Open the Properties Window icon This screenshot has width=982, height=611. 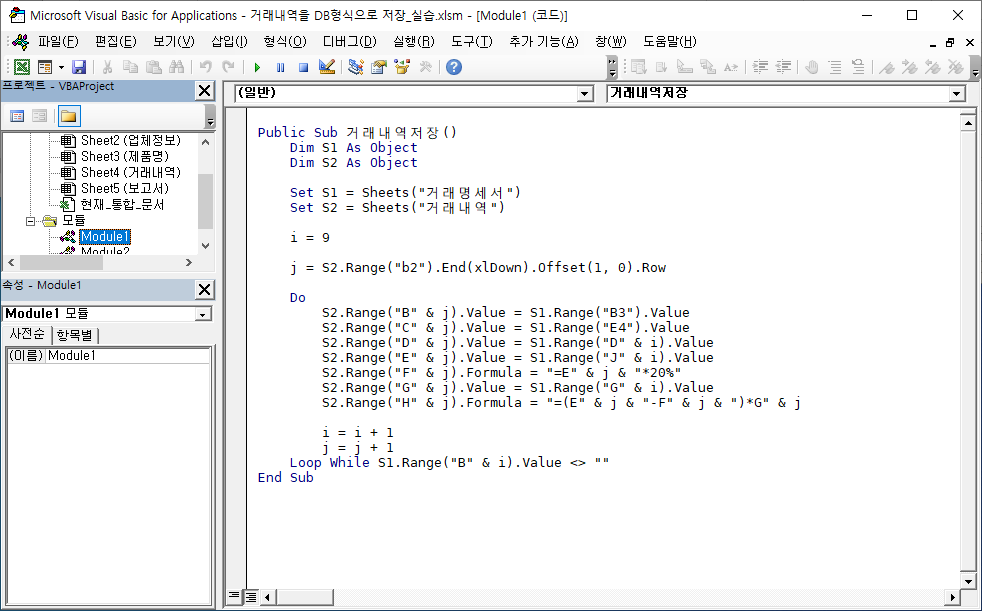coord(379,67)
